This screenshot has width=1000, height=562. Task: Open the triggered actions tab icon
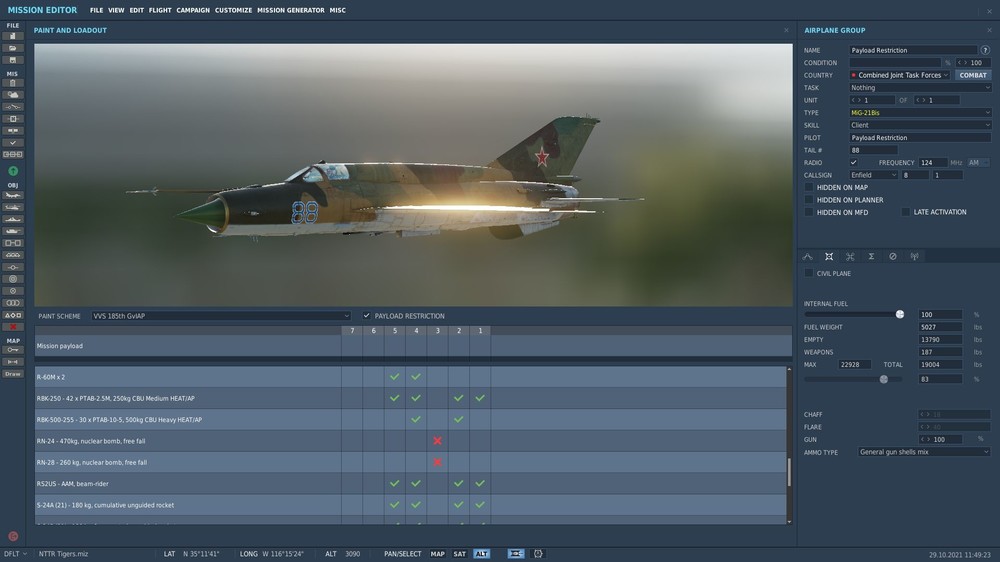tap(850, 256)
